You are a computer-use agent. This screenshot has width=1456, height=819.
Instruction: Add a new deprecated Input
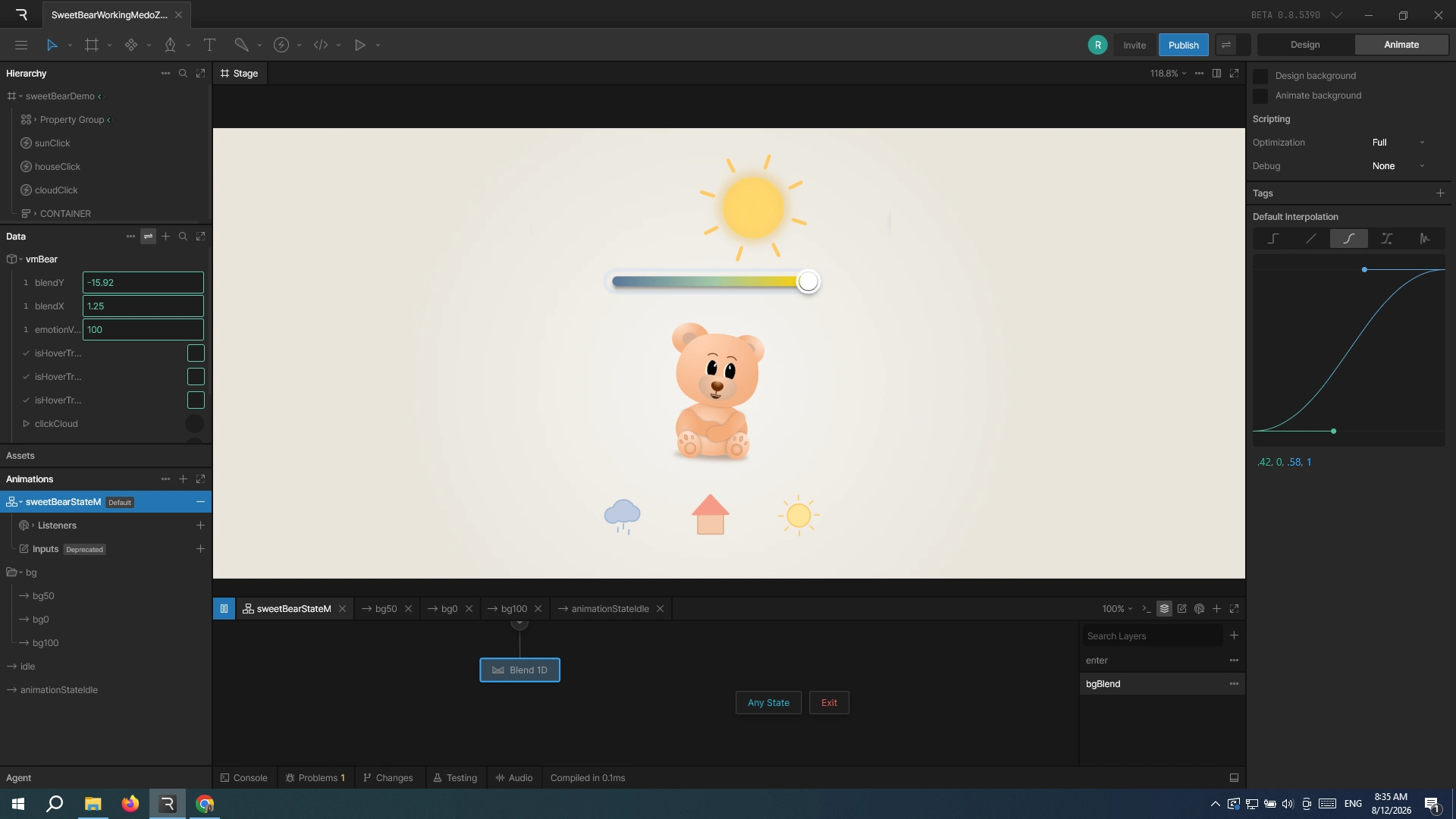pos(200,549)
